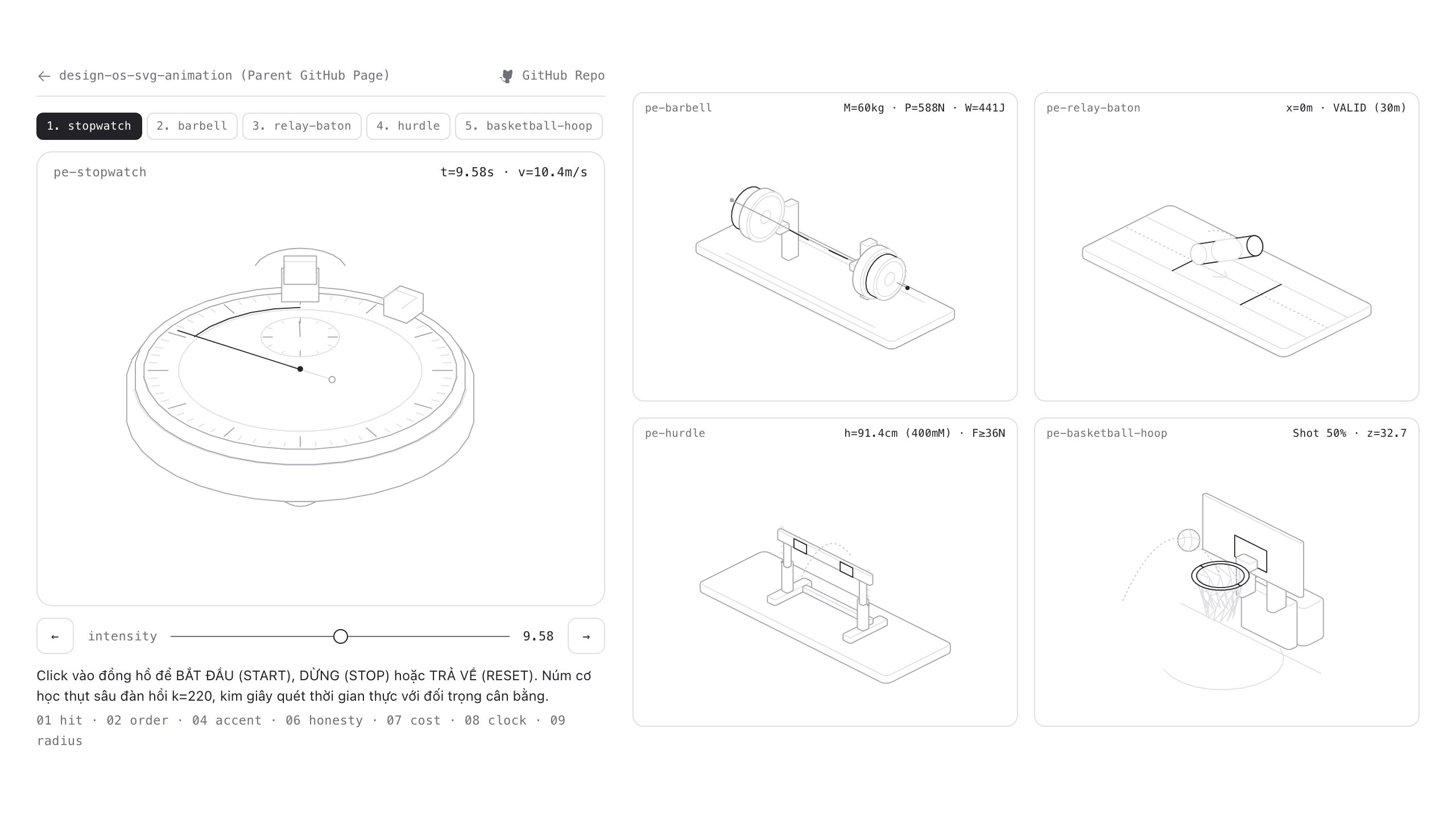Switch to the 5. basketball-hoop tab
Image resolution: width=1456 pixels, height=819 pixels.
tap(529, 126)
